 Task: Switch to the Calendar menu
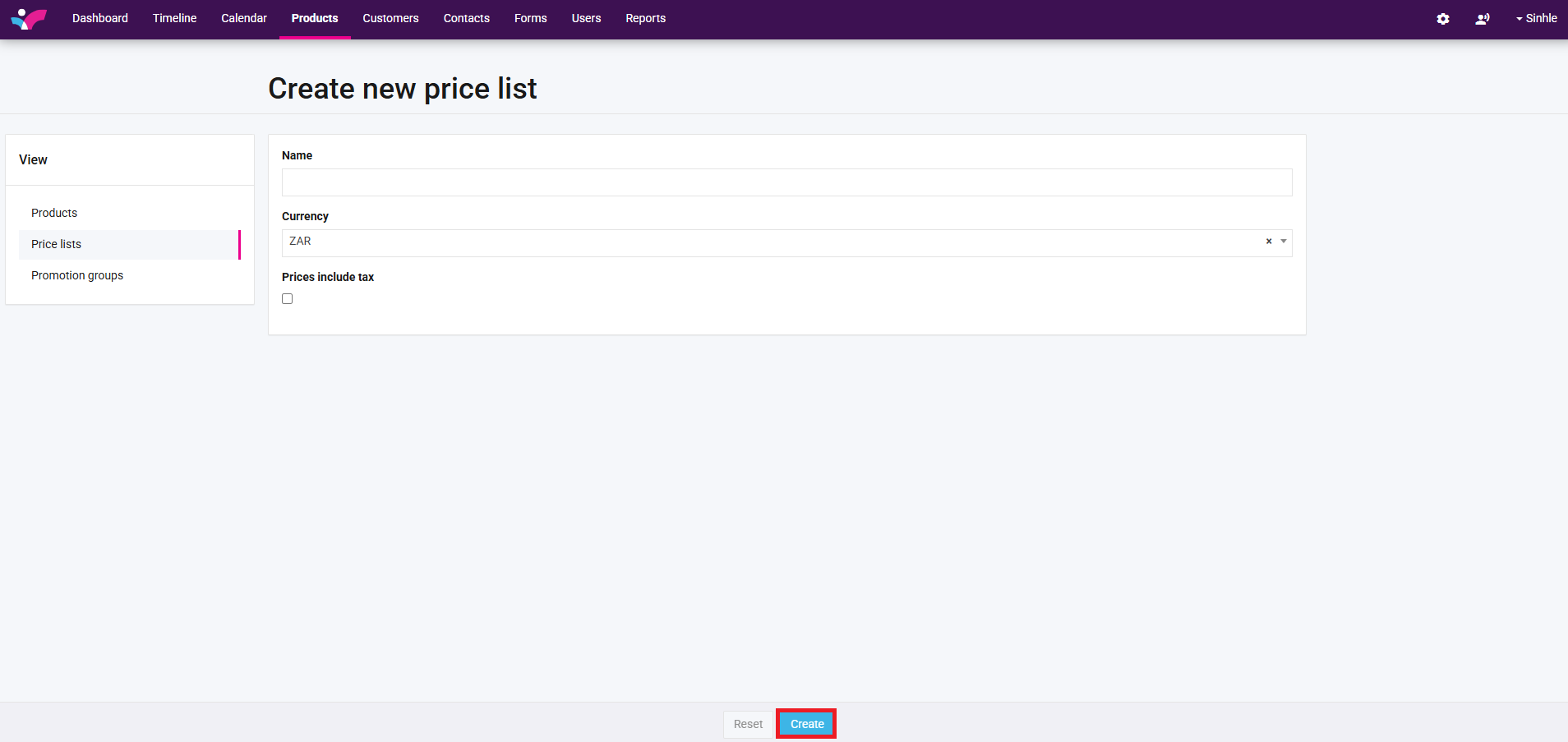click(244, 18)
